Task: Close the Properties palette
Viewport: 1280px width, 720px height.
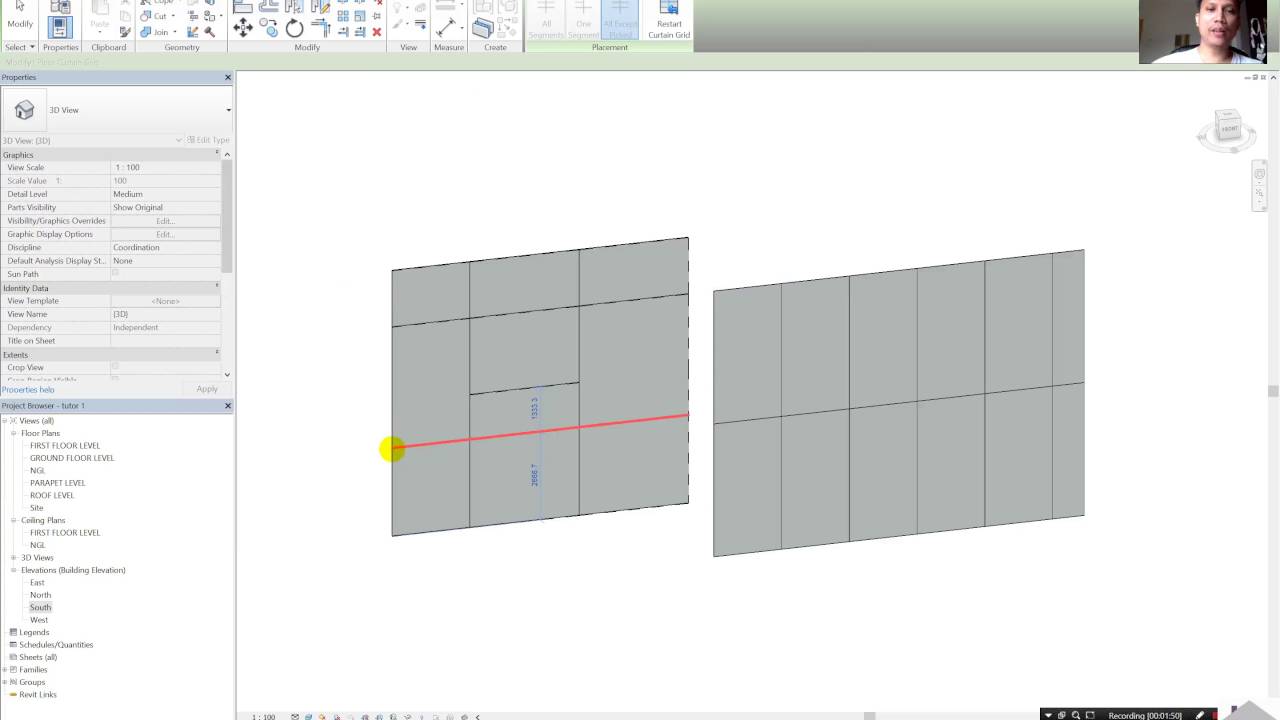Action: click(x=227, y=77)
